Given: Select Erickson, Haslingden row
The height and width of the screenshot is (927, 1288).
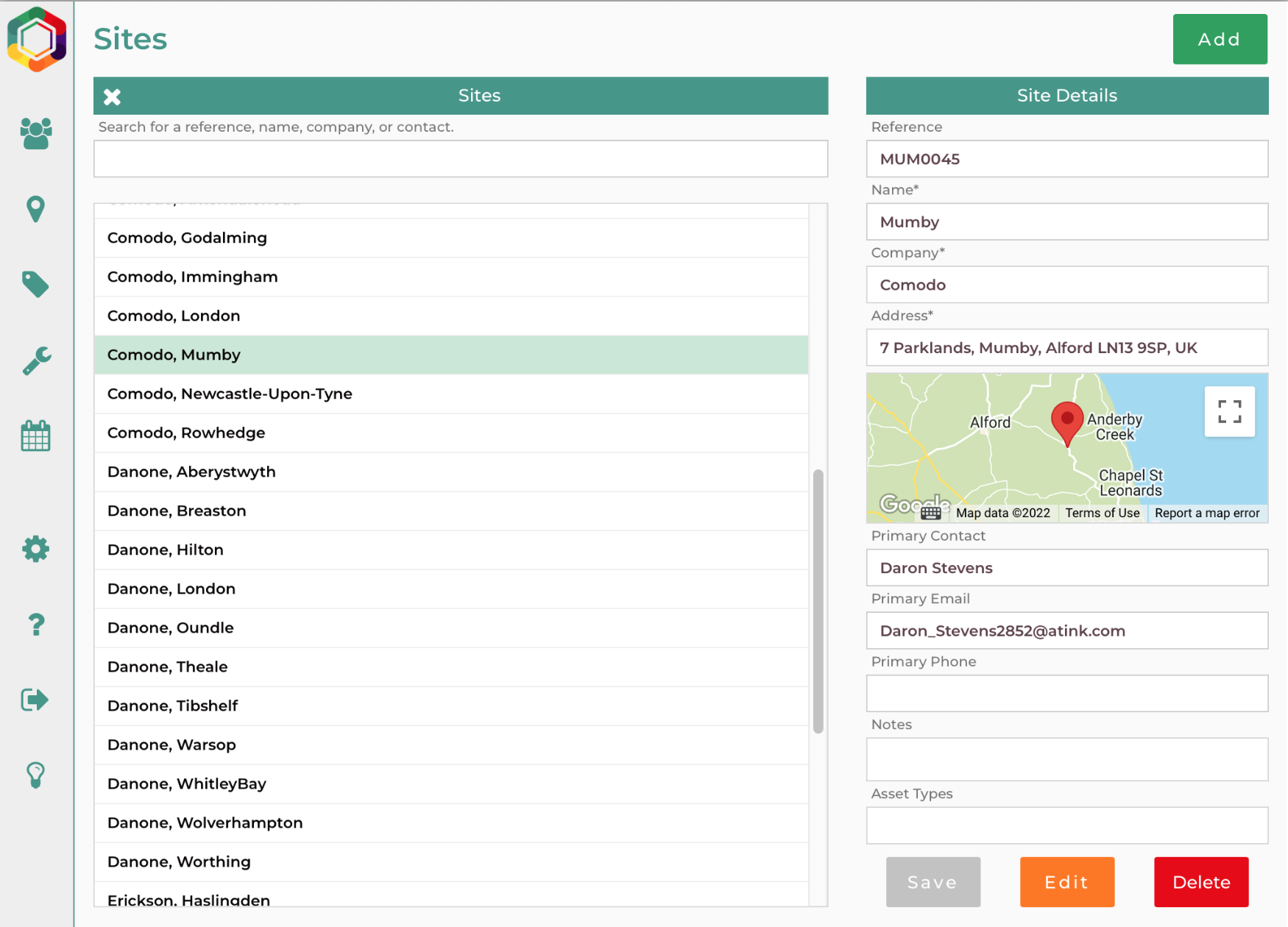Looking at the screenshot, I should 451,895.
